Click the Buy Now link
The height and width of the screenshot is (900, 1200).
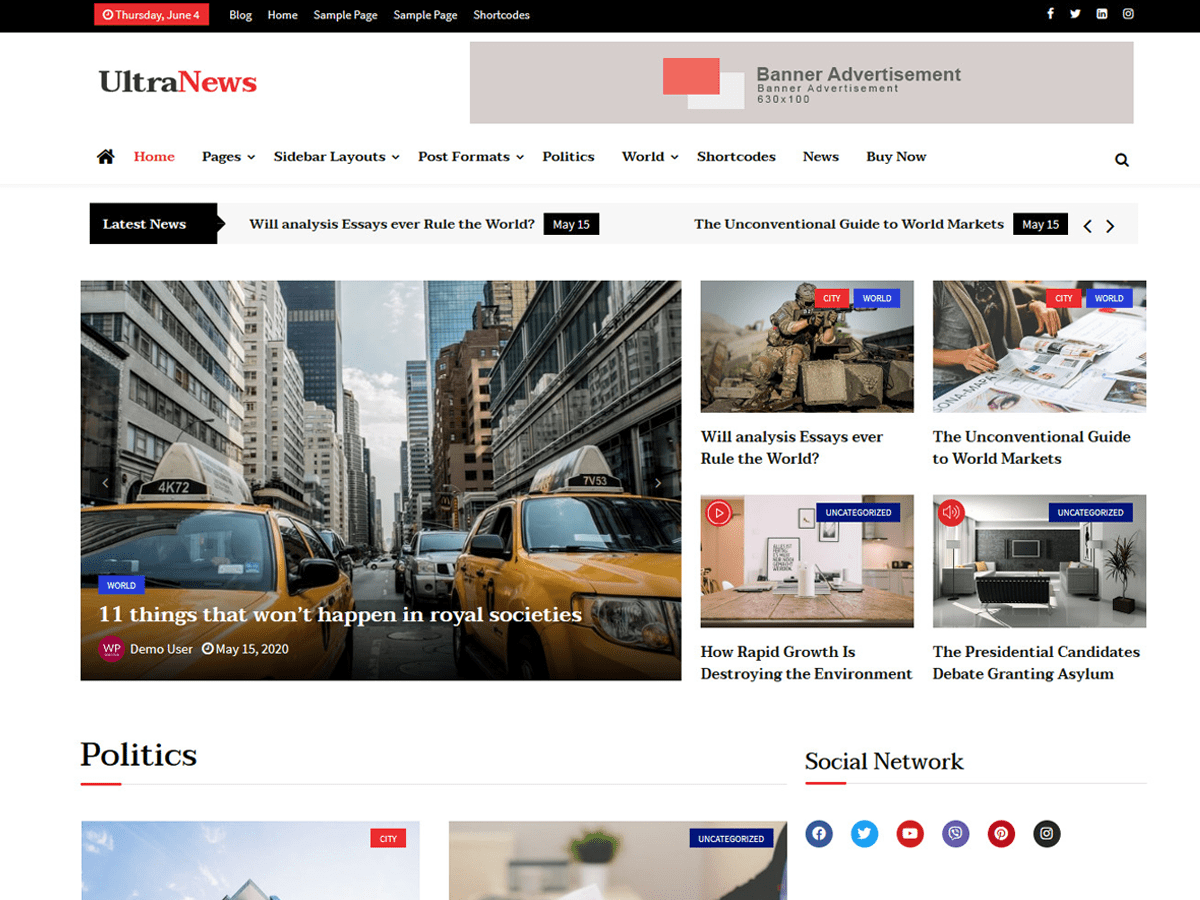[896, 156]
